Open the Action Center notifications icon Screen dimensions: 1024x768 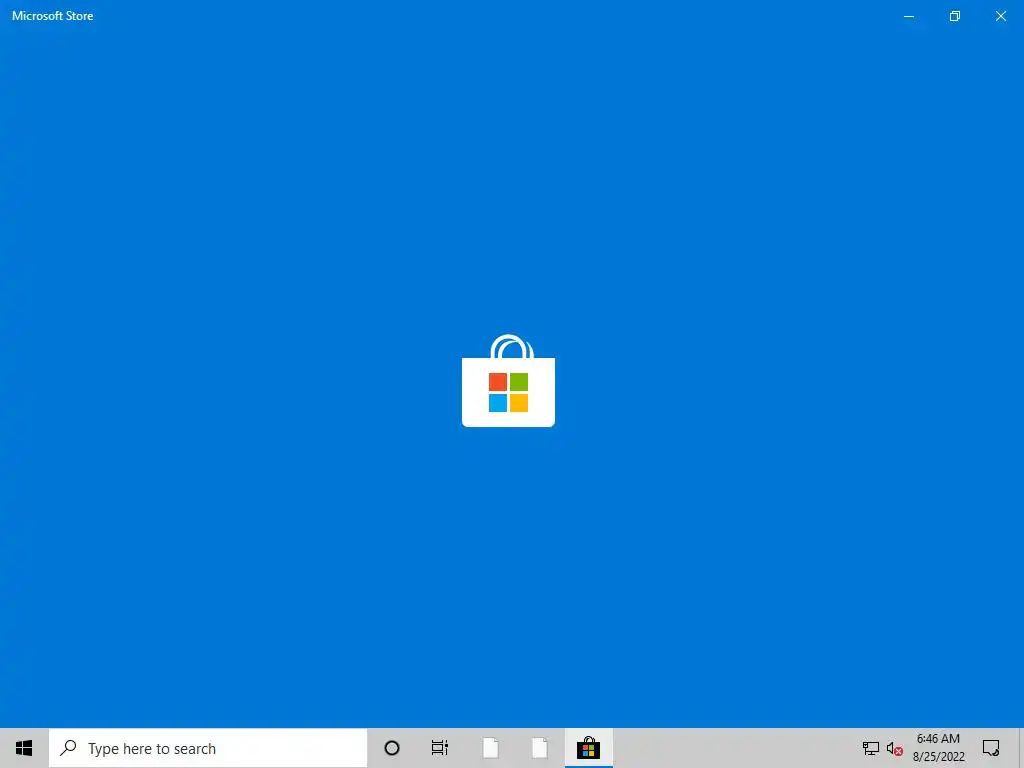991,748
